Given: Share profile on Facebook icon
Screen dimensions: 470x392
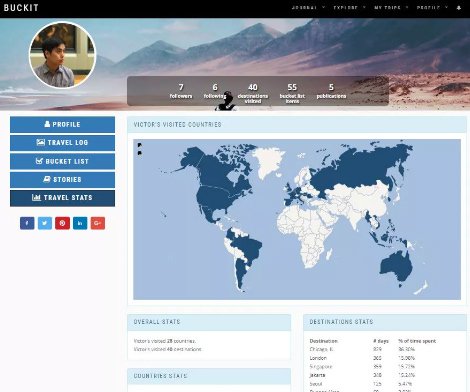Looking at the screenshot, I should coord(27,223).
